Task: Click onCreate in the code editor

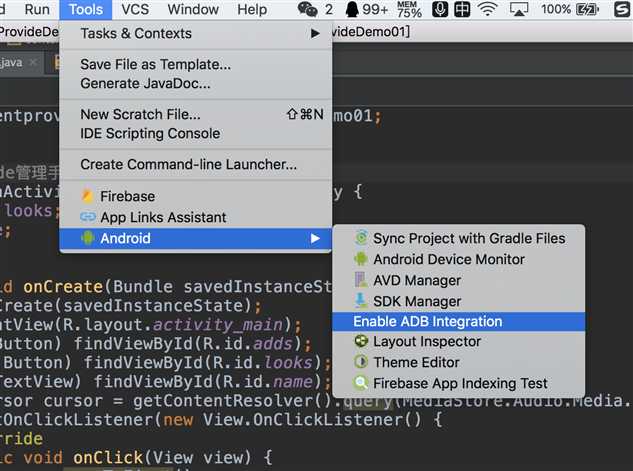Action: (63, 287)
